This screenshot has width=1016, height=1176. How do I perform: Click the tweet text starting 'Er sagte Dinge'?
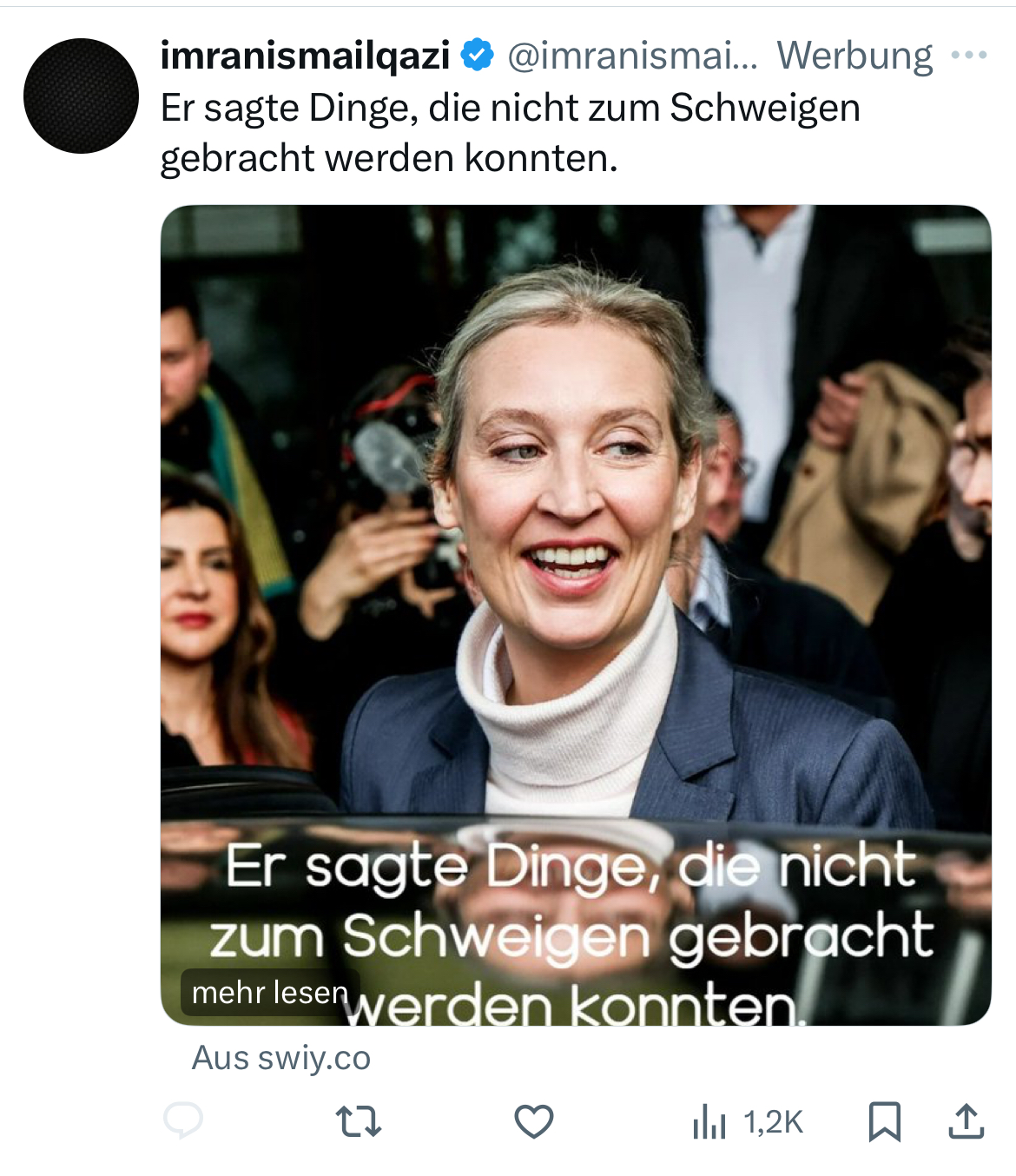tap(511, 133)
